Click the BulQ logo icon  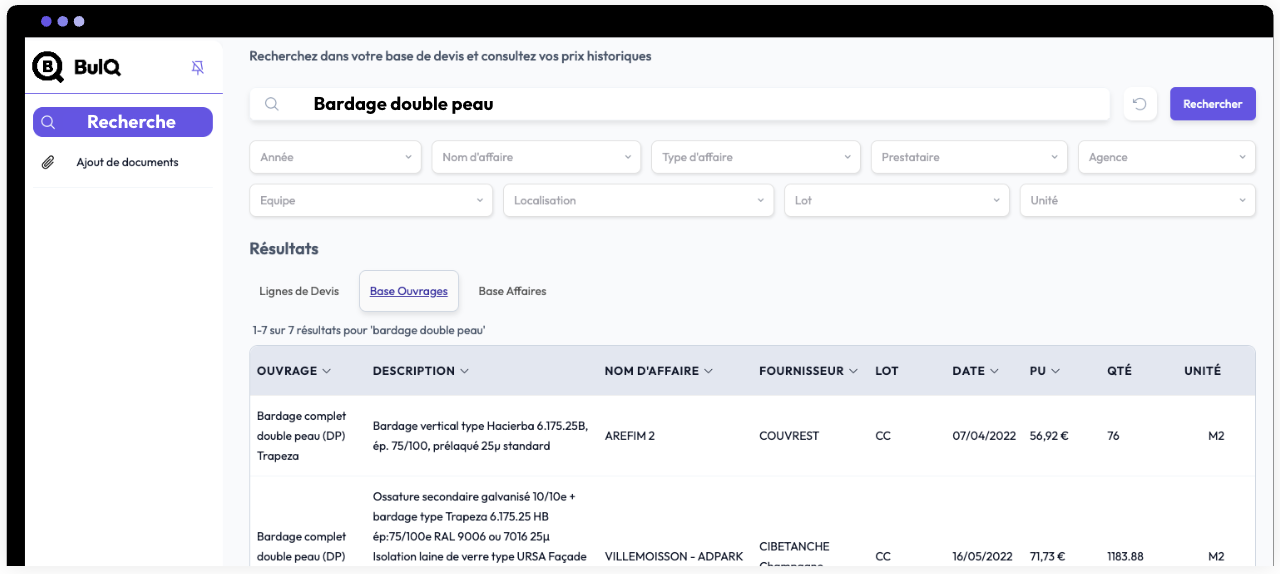48,67
